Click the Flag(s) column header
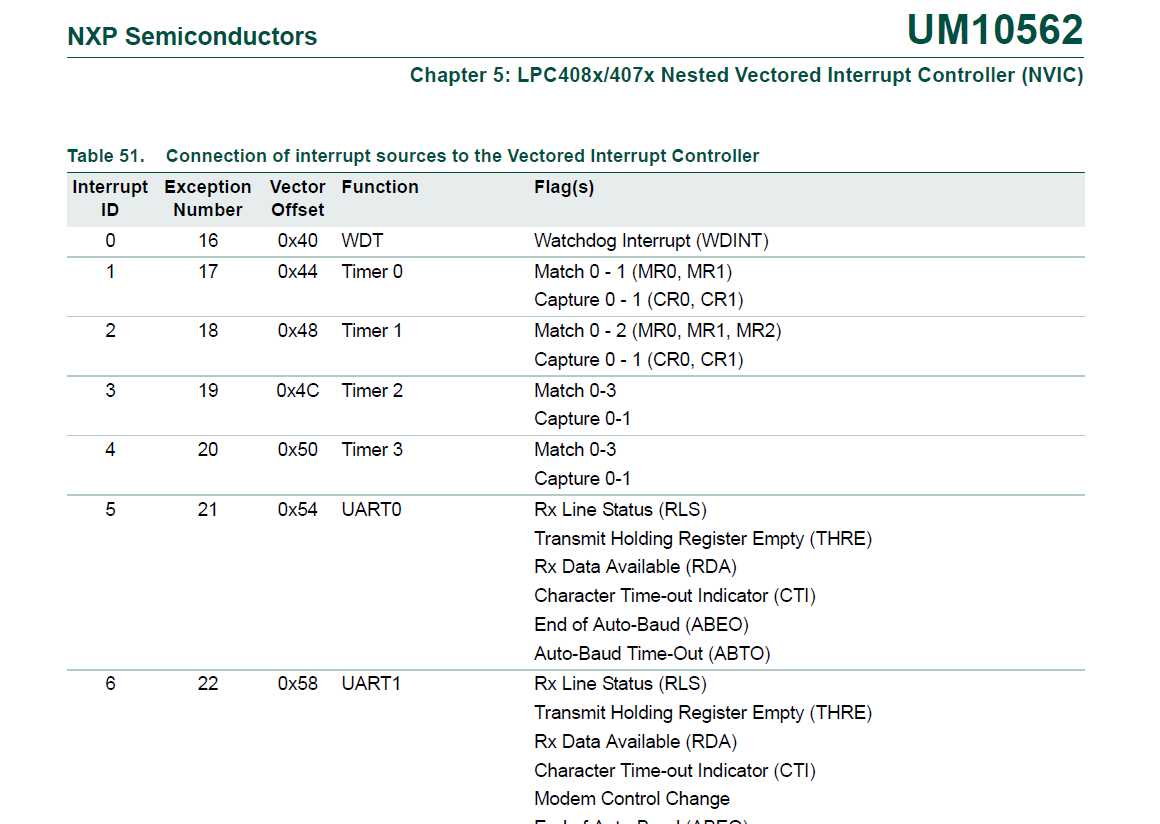 pyautogui.click(x=564, y=187)
